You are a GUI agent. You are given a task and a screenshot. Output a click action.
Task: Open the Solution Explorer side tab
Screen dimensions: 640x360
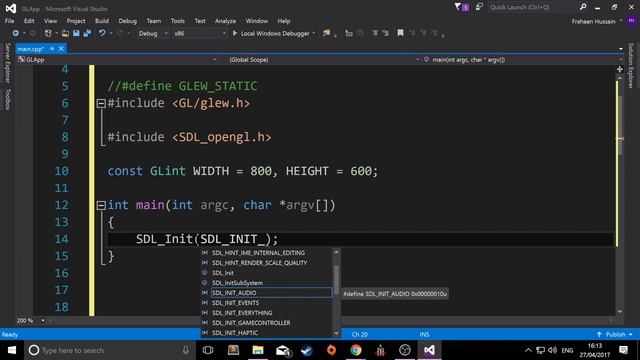[x=631, y=65]
